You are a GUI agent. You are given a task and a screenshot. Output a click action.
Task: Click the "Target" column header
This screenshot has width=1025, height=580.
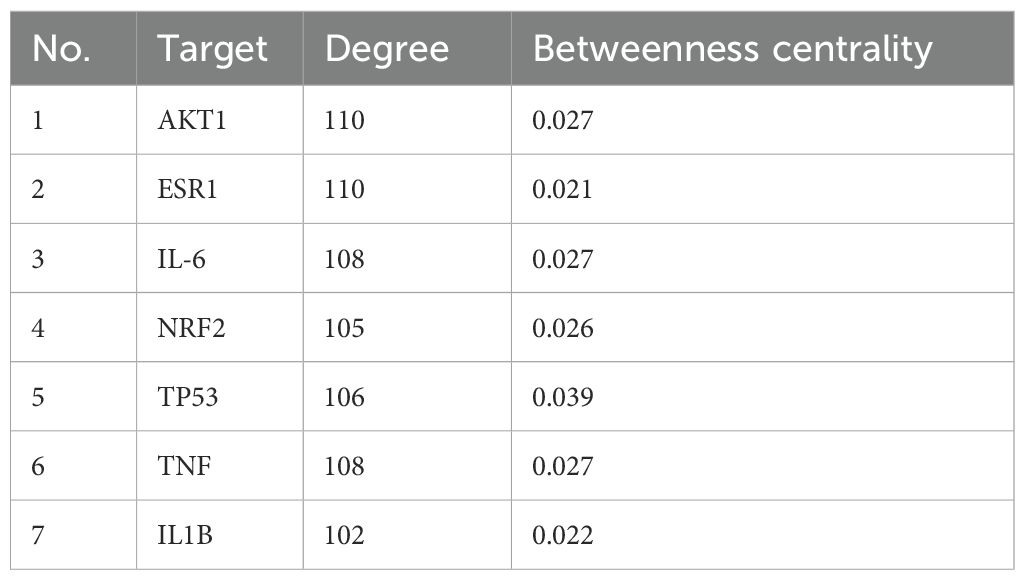click(x=212, y=49)
